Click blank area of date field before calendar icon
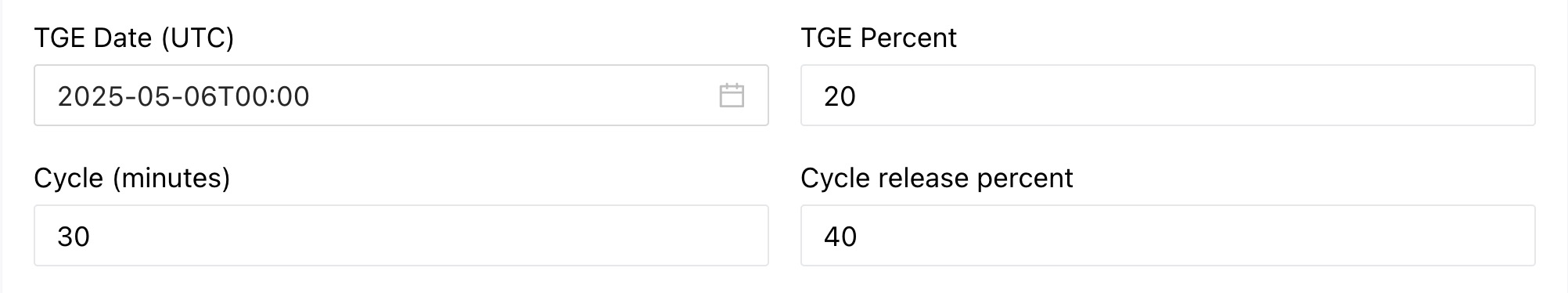 (512, 96)
